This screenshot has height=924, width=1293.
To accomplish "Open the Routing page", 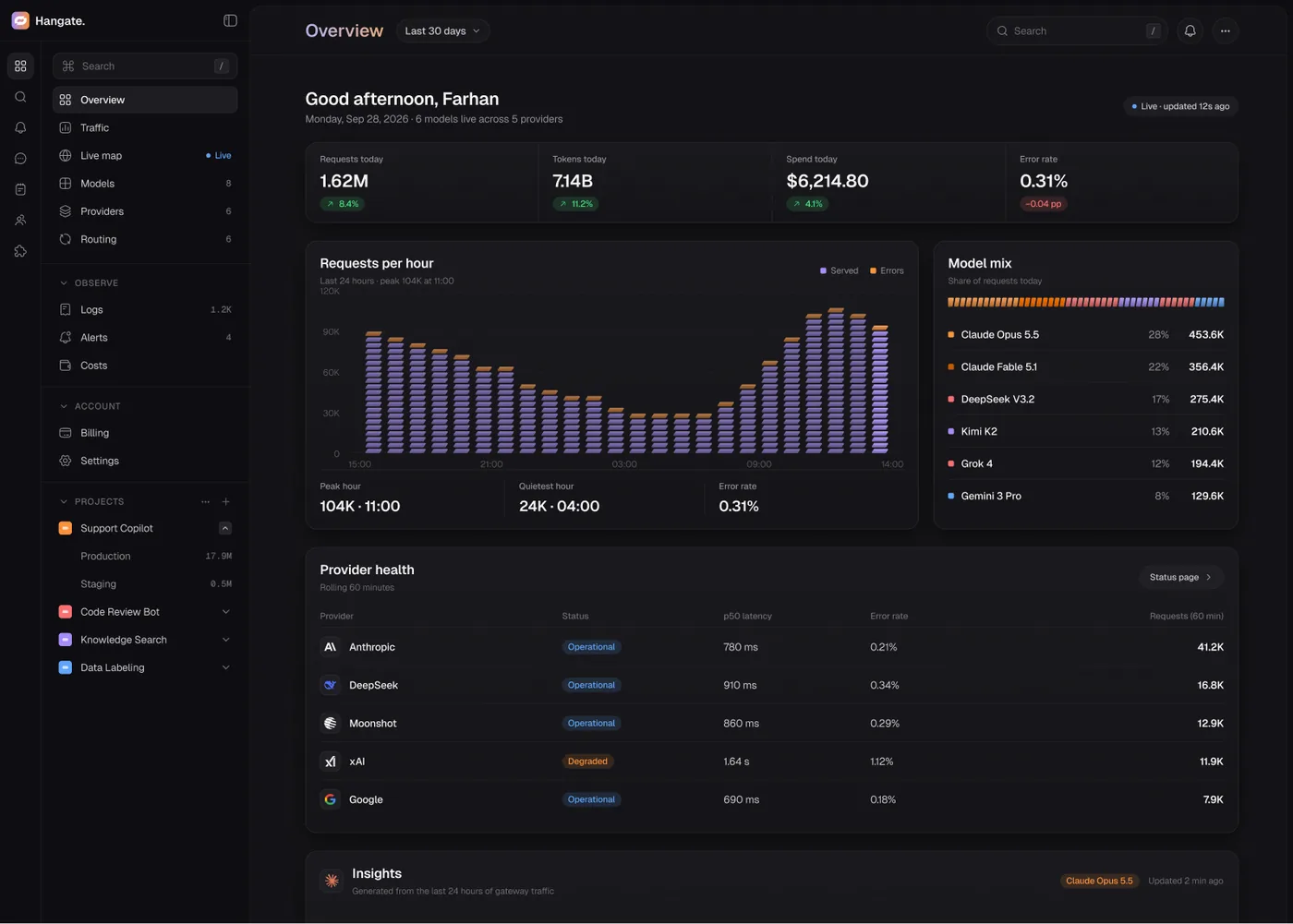I will coord(145,239).
